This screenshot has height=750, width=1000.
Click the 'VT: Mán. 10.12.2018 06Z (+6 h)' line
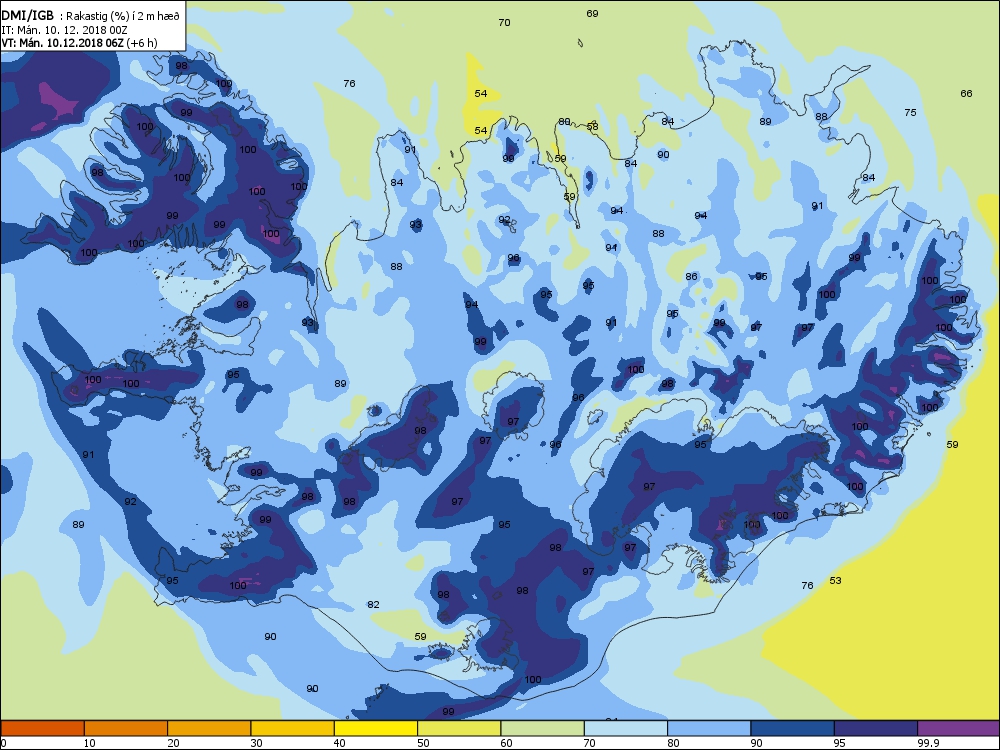click(x=79, y=43)
